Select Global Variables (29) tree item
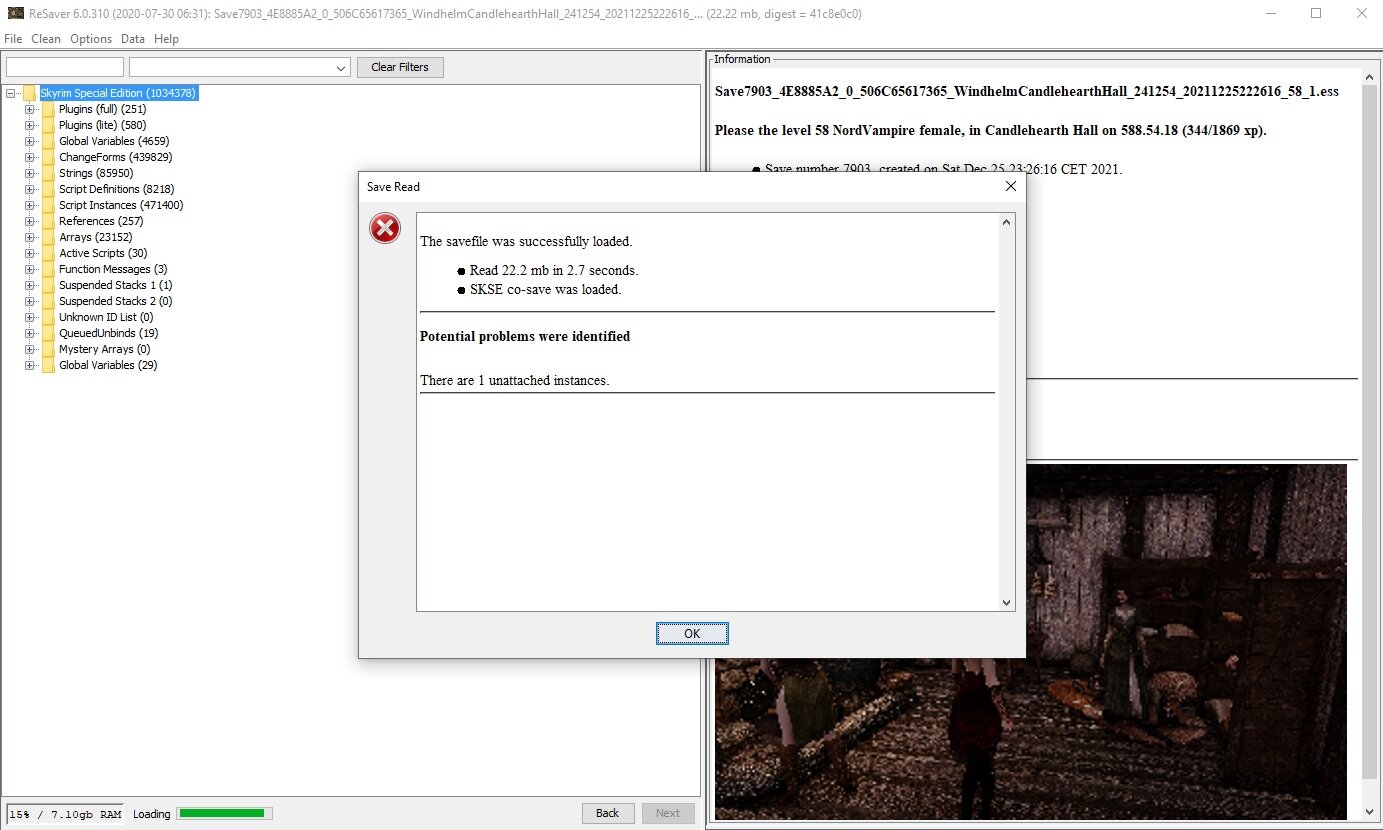 (108, 365)
